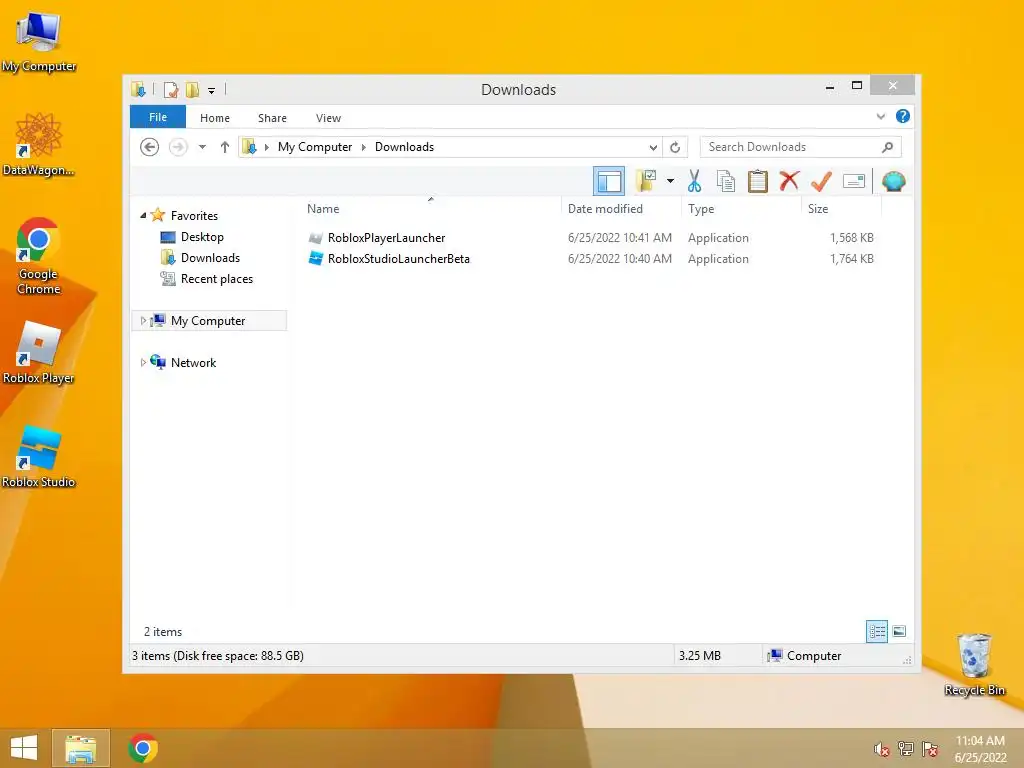Open the address bar history dropdown
Viewport: 1024px width, 768px height.
[x=652, y=147]
